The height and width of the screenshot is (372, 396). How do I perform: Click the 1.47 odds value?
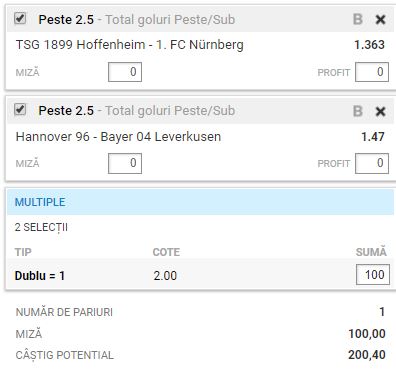tap(373, 137)
